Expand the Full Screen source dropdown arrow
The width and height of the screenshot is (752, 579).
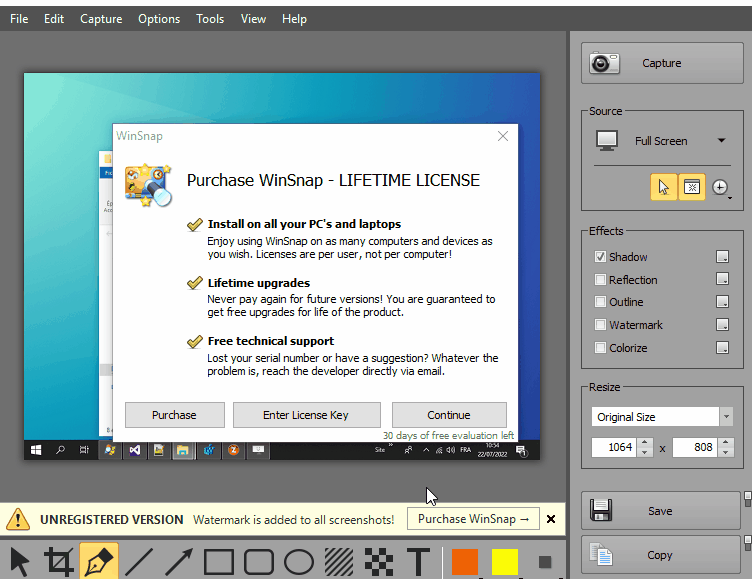[x=721, y=141]
